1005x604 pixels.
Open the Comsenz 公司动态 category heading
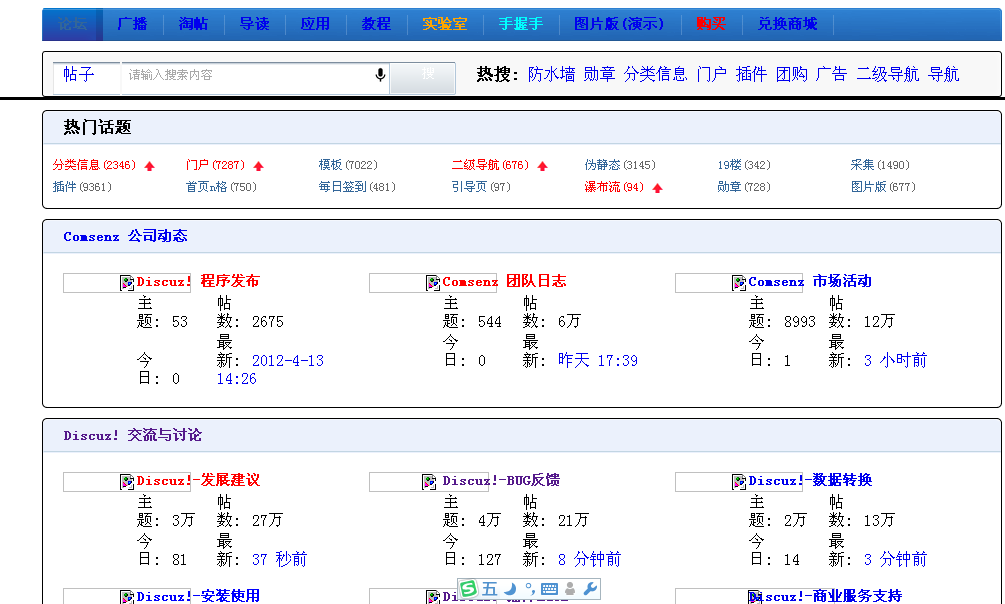point(125,237)
